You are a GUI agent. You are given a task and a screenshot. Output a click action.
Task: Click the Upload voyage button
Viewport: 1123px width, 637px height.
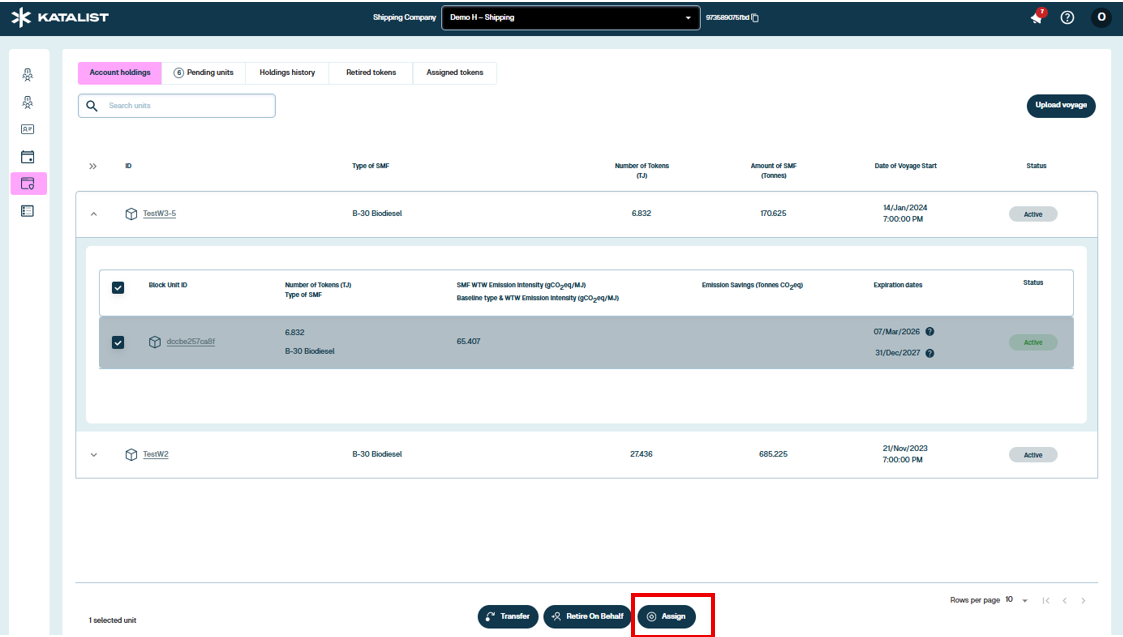coord(1060,106)
